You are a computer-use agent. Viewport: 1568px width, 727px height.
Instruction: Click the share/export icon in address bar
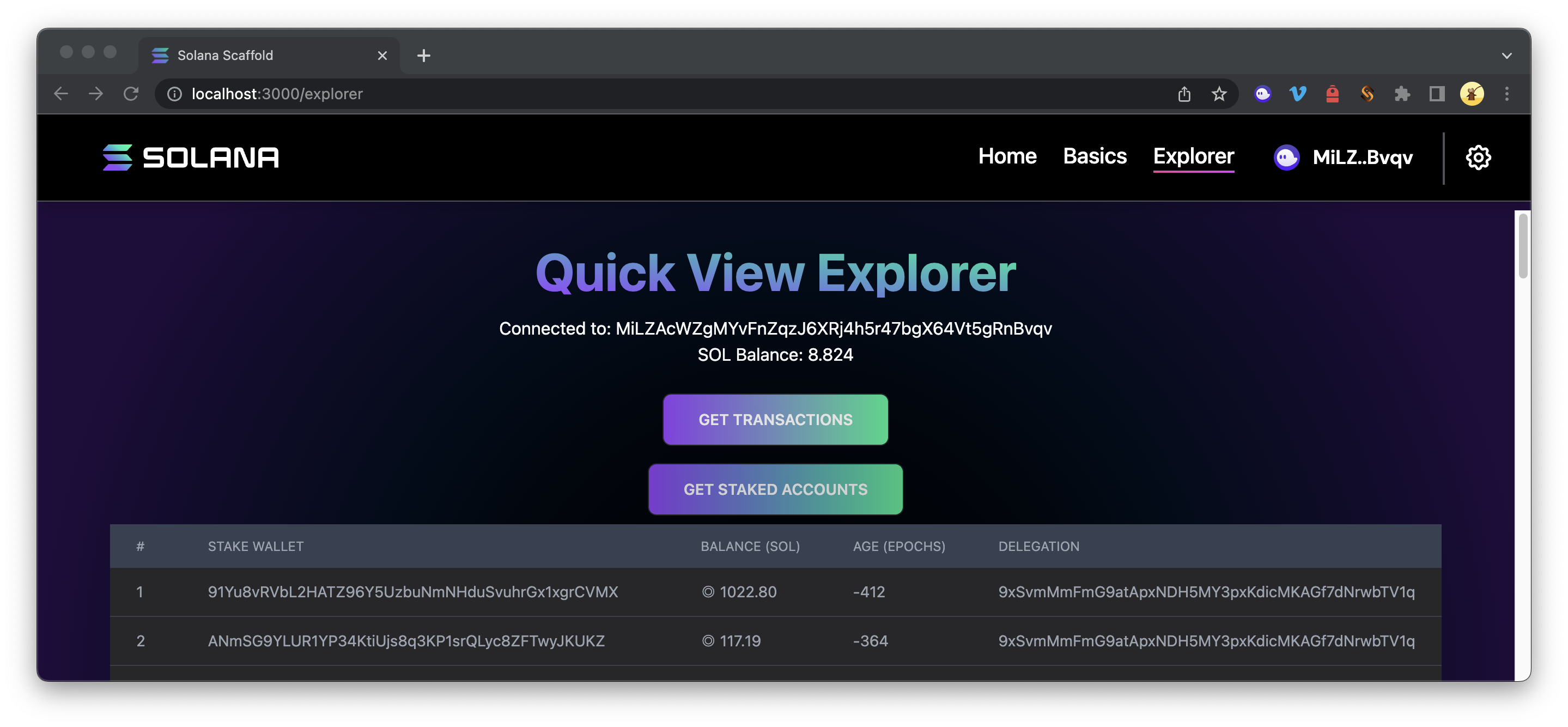[x=1184, y=94]
